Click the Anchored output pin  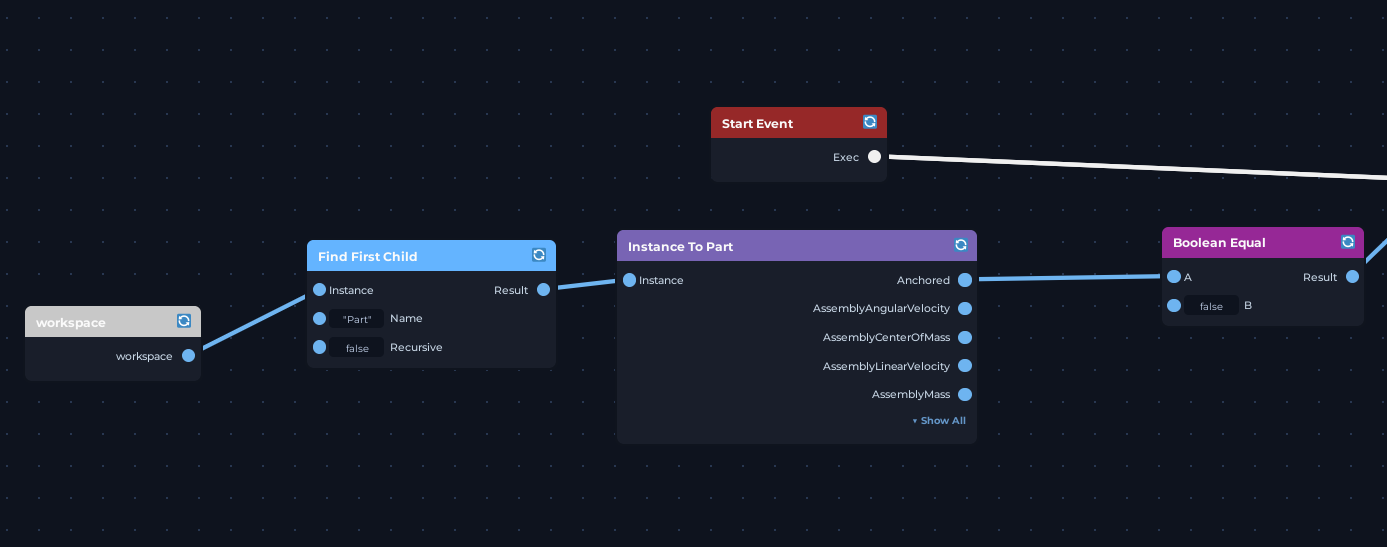click(964, 280)
